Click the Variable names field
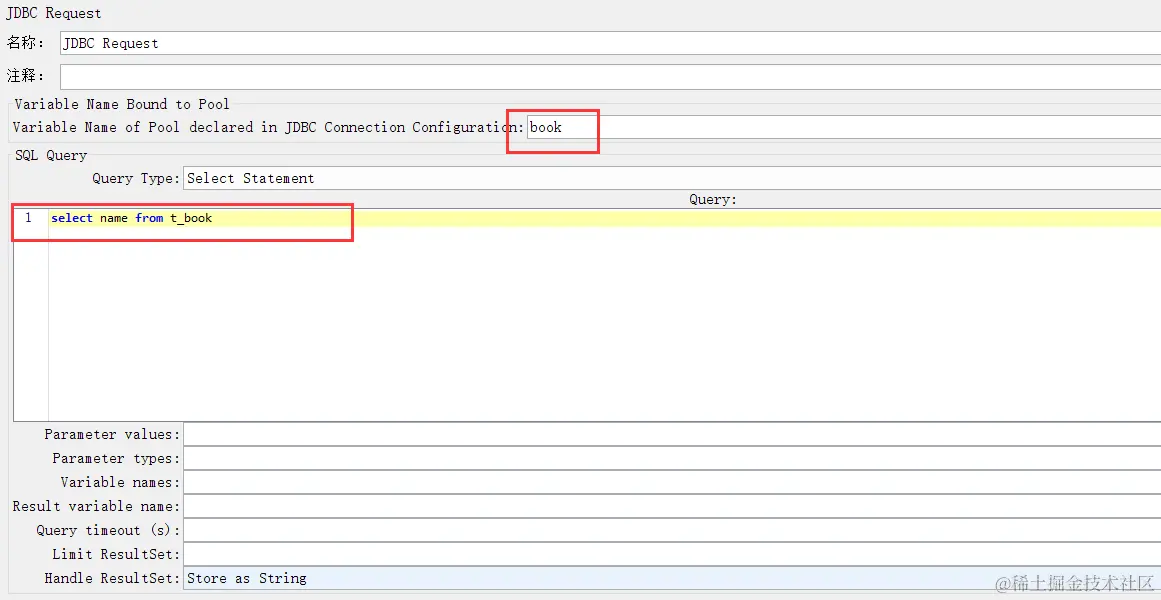Screen dimensions: 1161x600 click(672, 482)
